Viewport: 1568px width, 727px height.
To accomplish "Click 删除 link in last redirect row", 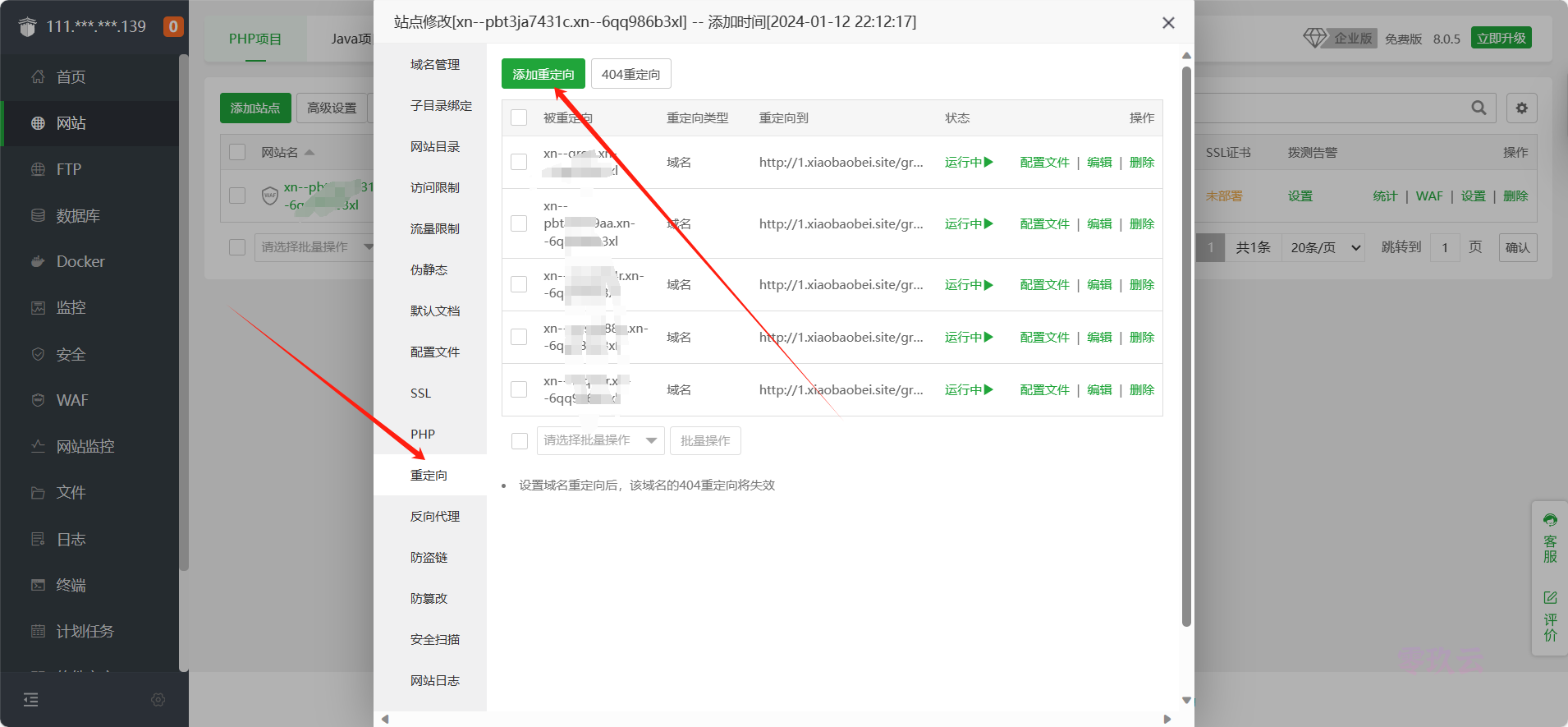I will pos(1142,389).
